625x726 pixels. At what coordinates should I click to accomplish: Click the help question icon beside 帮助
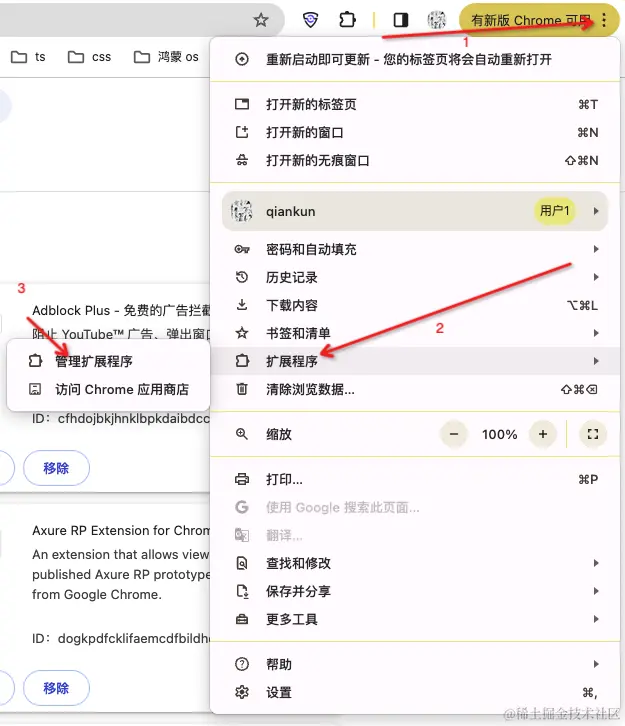click(242, 664)
